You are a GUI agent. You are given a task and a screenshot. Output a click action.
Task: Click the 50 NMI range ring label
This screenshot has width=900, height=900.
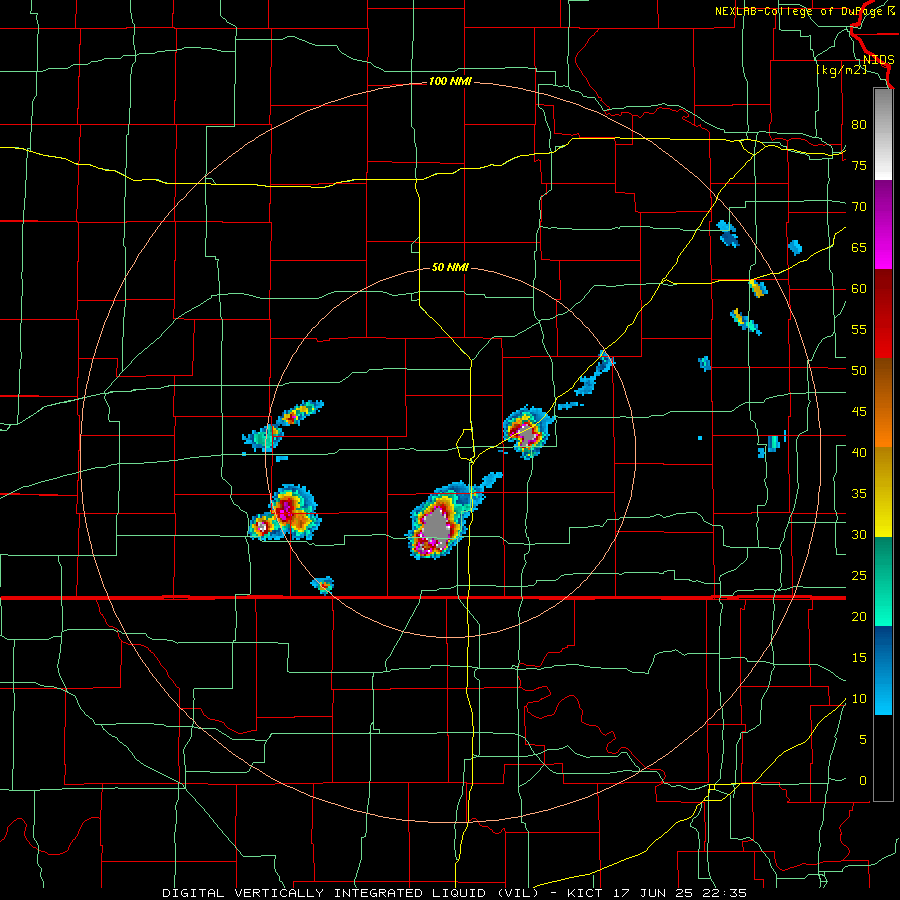[450, 267]
